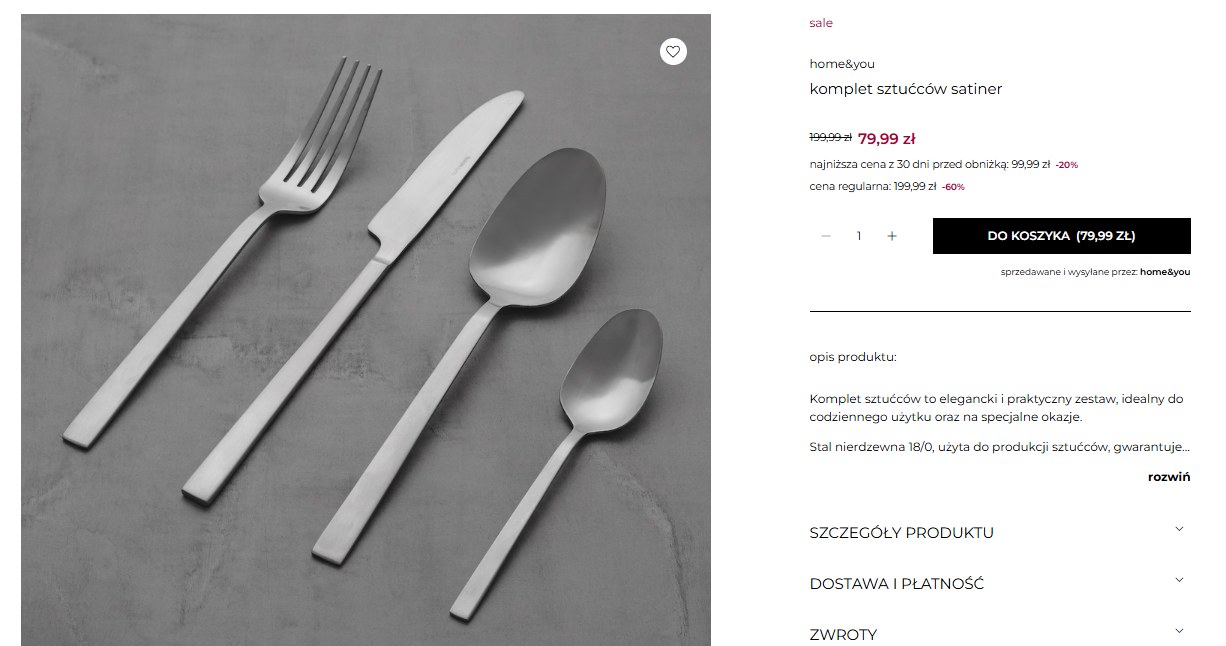Click the -20% lowest price discount badge
Viewport: 1226px width, 646px height.
[1066, 165]
